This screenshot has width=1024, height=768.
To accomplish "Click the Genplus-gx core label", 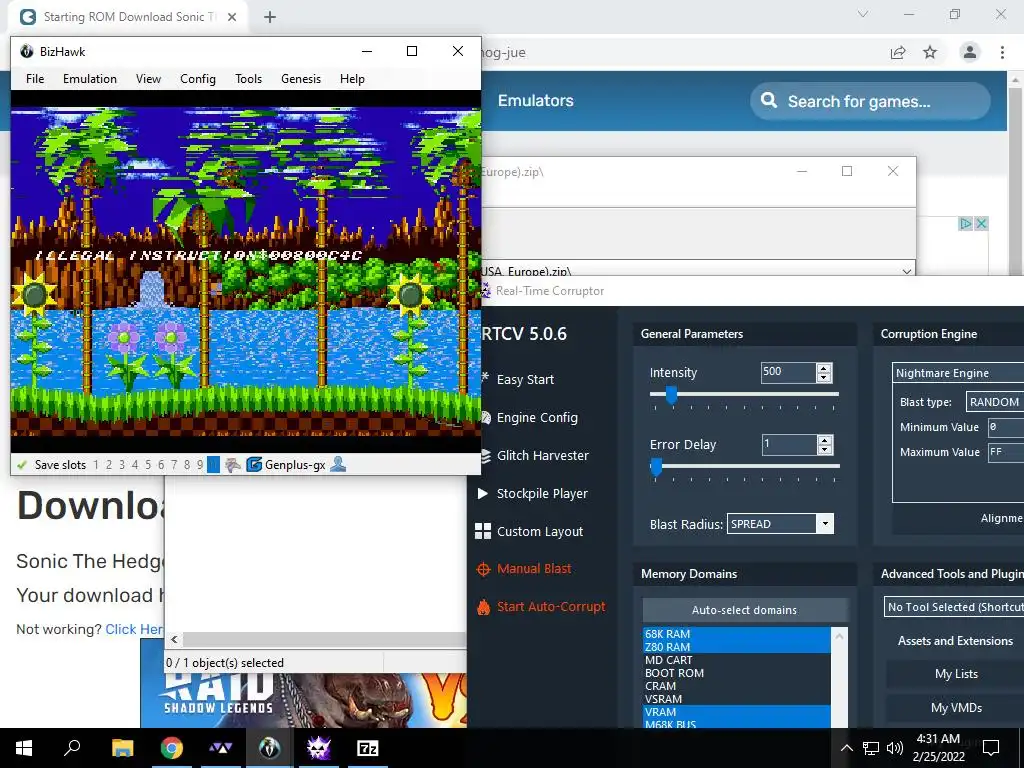I will point(295,465).
